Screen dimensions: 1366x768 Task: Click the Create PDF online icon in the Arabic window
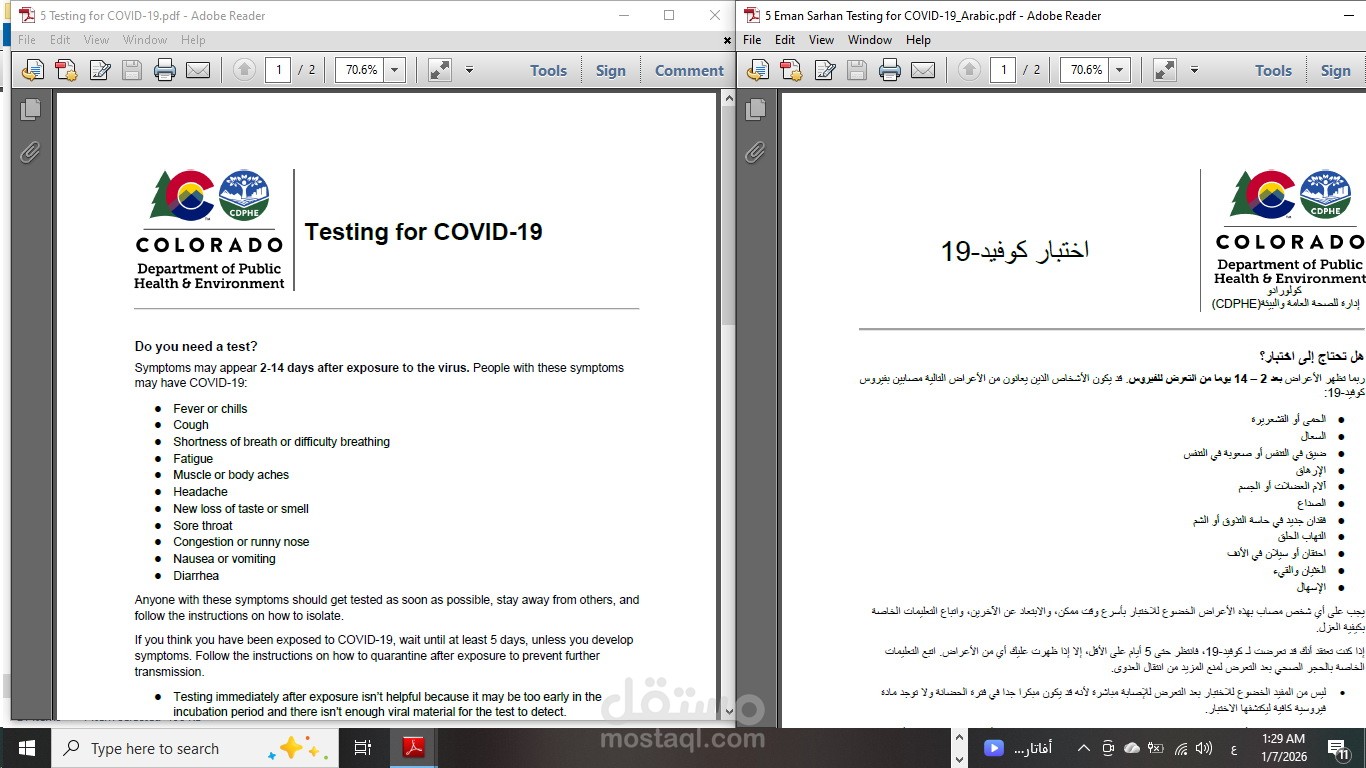point(791,70)
